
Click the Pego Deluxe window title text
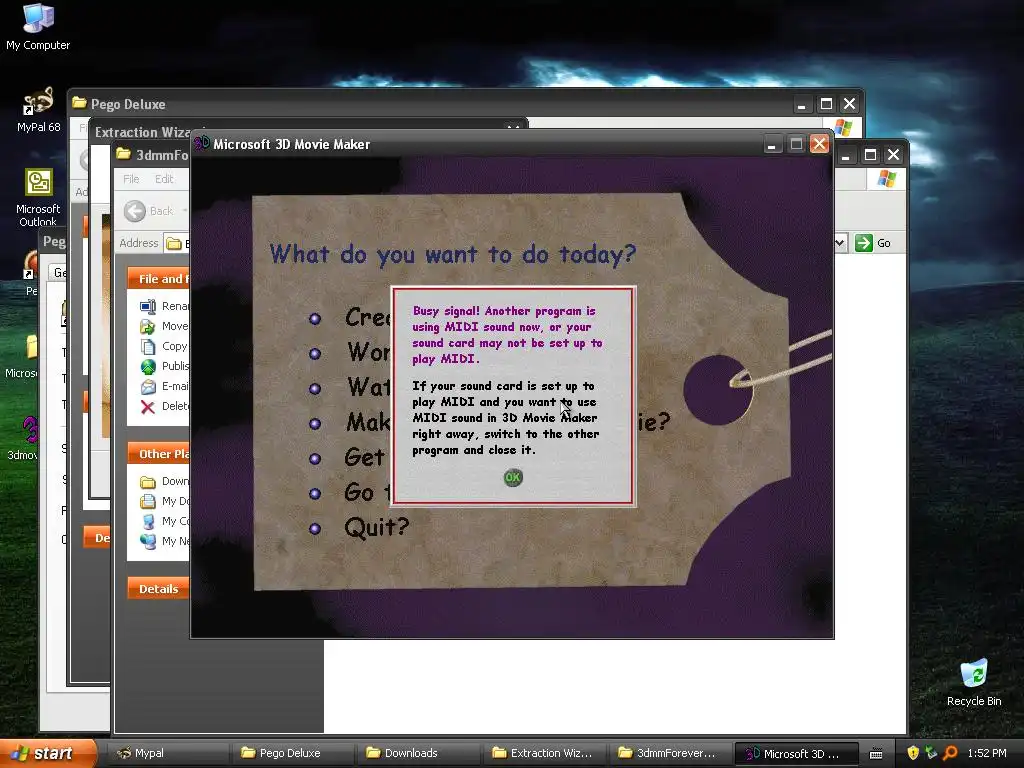click(128, 104)
